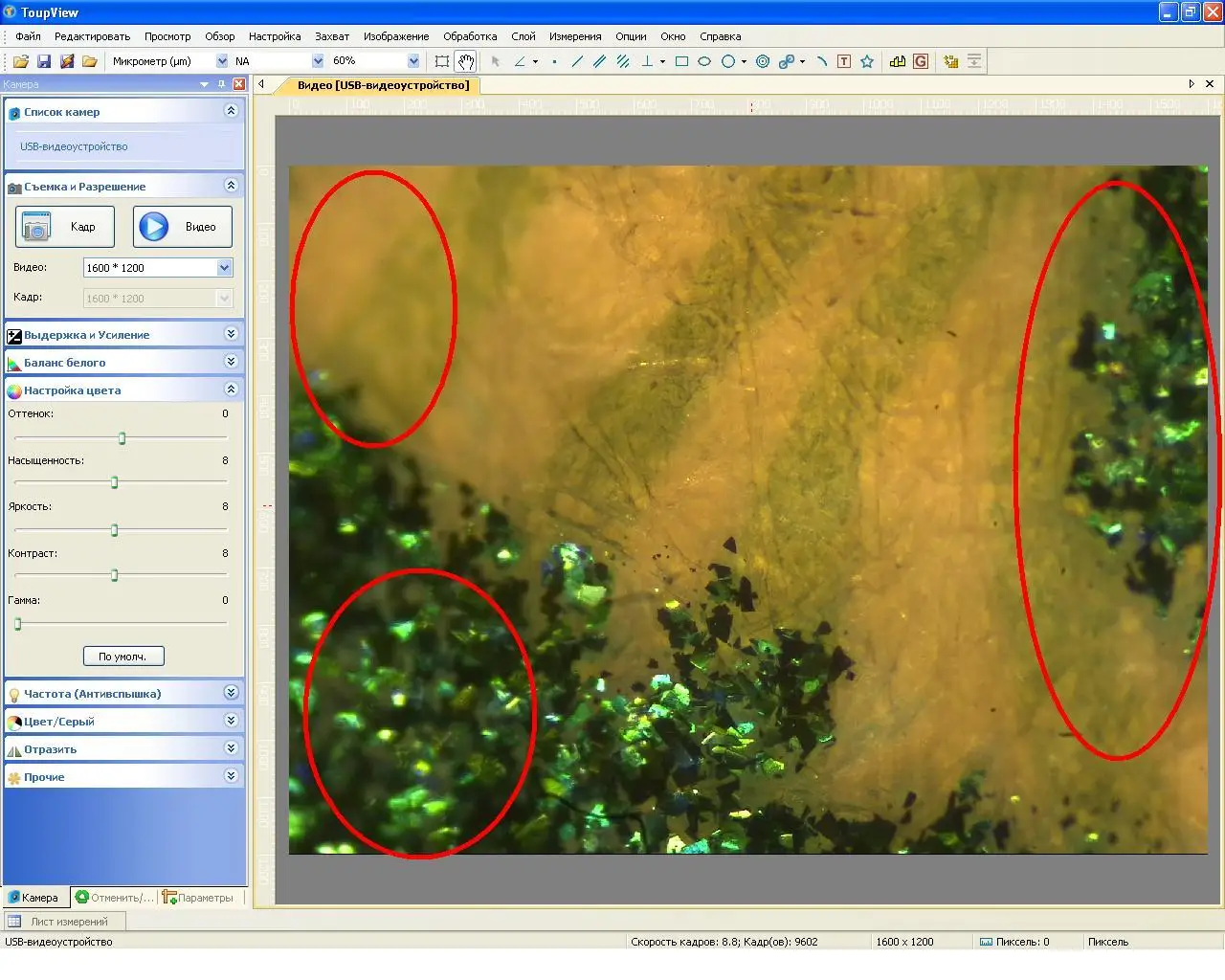Click the yellow grid squares toolbar icon
The height and width of the screenshot is (980, 1225).
click(950, 61)
